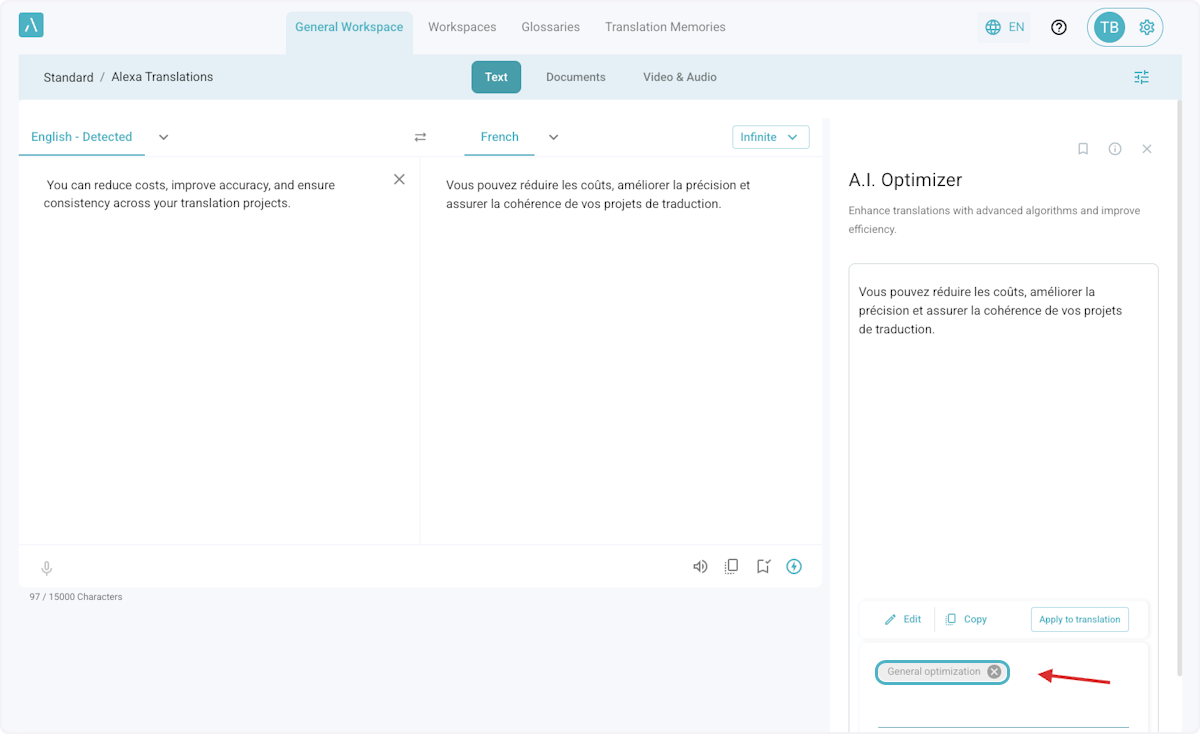The height and width of the screenshot is (734, 1200).
Task: Open the translation settings sliders icon
Action: (x=1141, y=77)
